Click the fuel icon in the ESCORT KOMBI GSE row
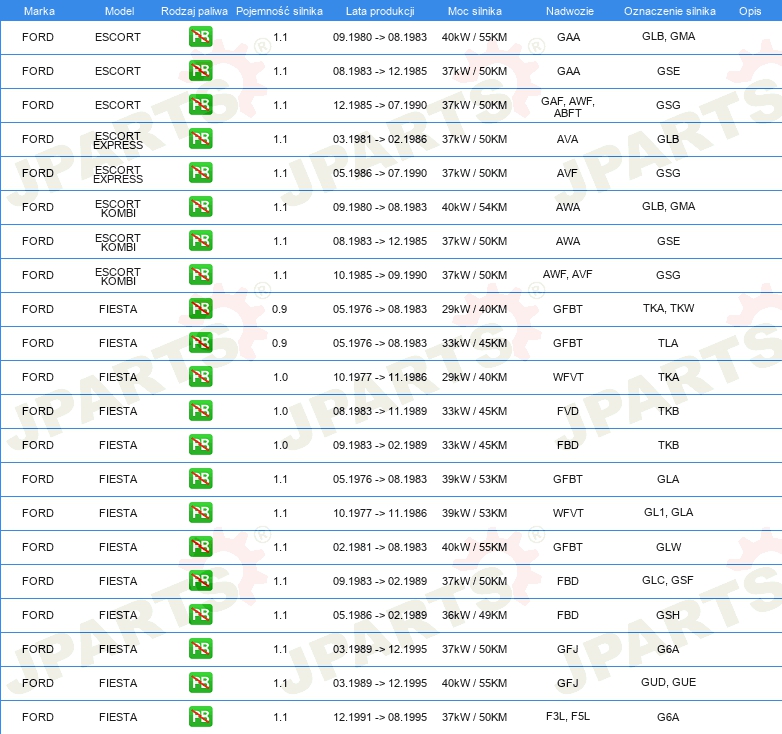This screenshot has width=782, height=734. 200,240
